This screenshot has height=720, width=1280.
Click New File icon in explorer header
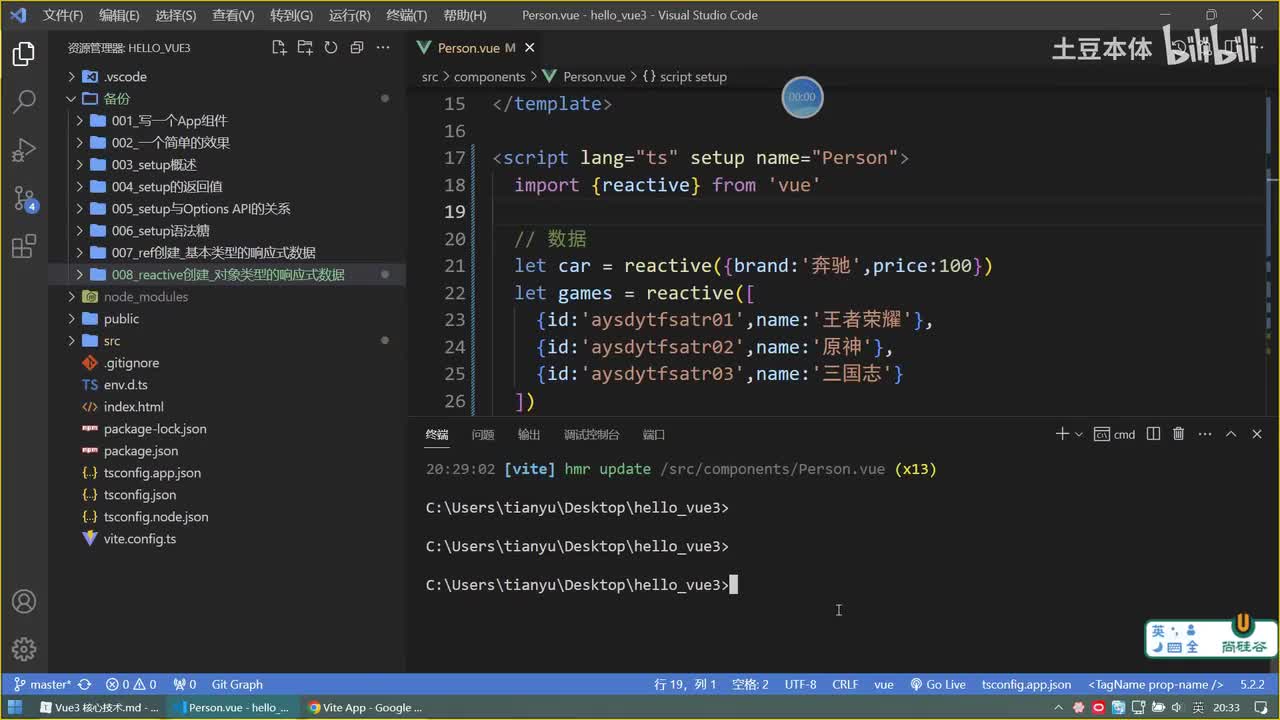279,48
